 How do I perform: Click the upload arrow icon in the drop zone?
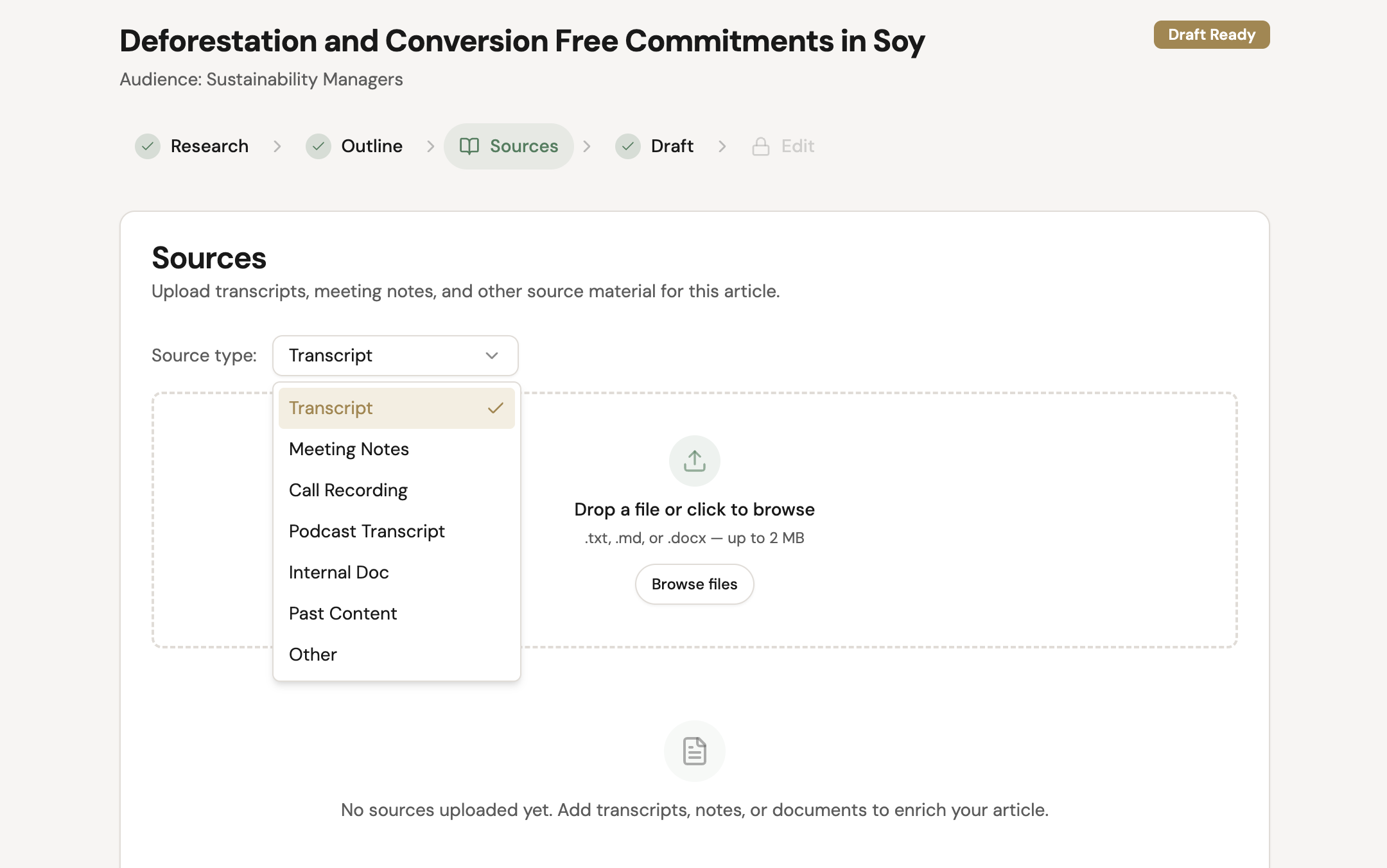point(694,461)
